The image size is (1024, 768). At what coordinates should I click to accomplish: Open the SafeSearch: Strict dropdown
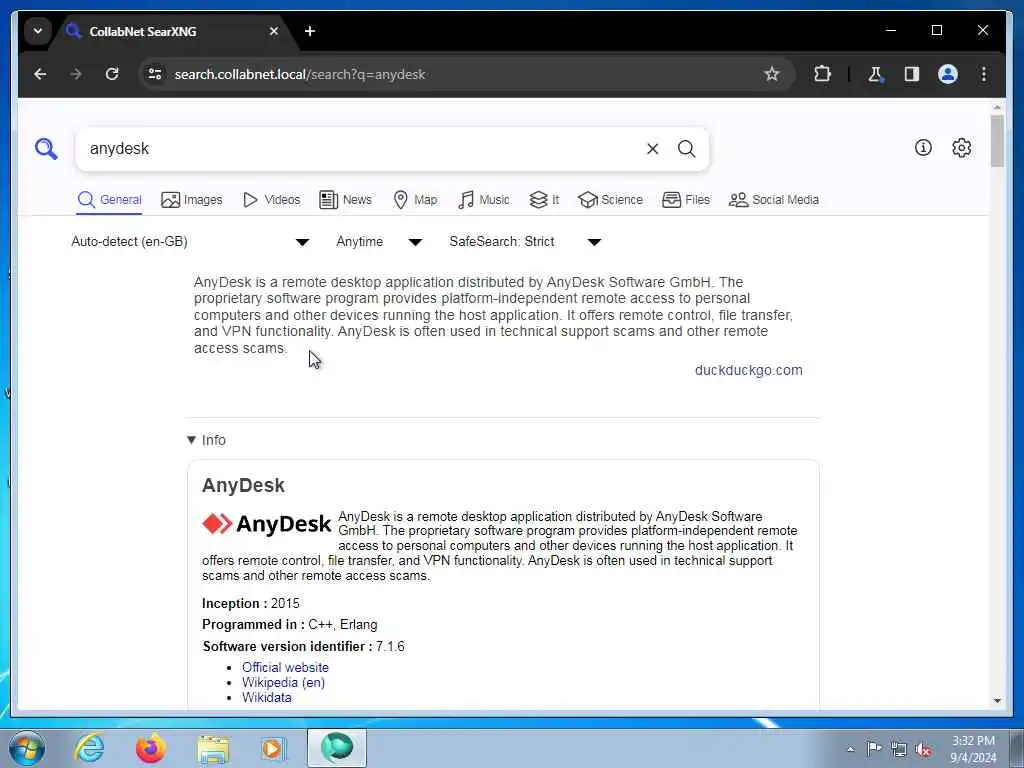click(525, 242)
